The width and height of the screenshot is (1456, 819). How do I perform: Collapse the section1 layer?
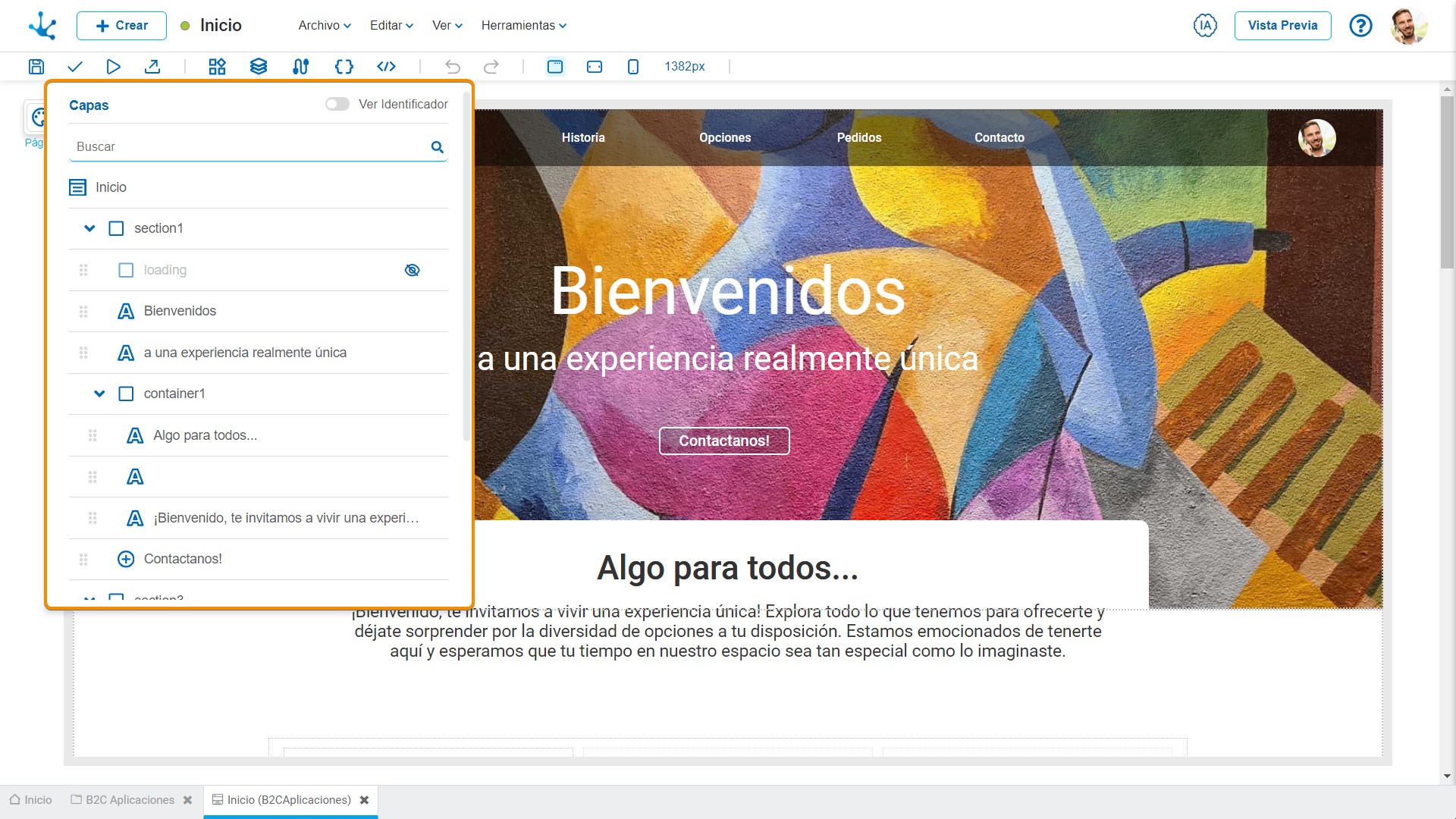coord(89,228)
